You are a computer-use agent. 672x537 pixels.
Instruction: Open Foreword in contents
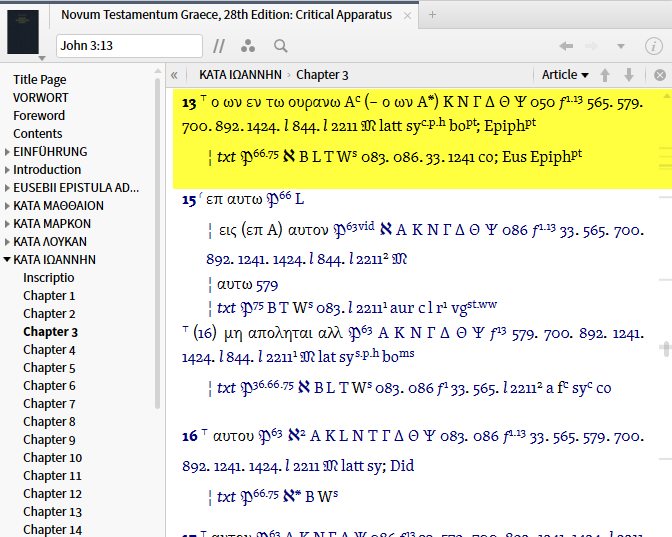pyautogui.click(x=39, y=116)
